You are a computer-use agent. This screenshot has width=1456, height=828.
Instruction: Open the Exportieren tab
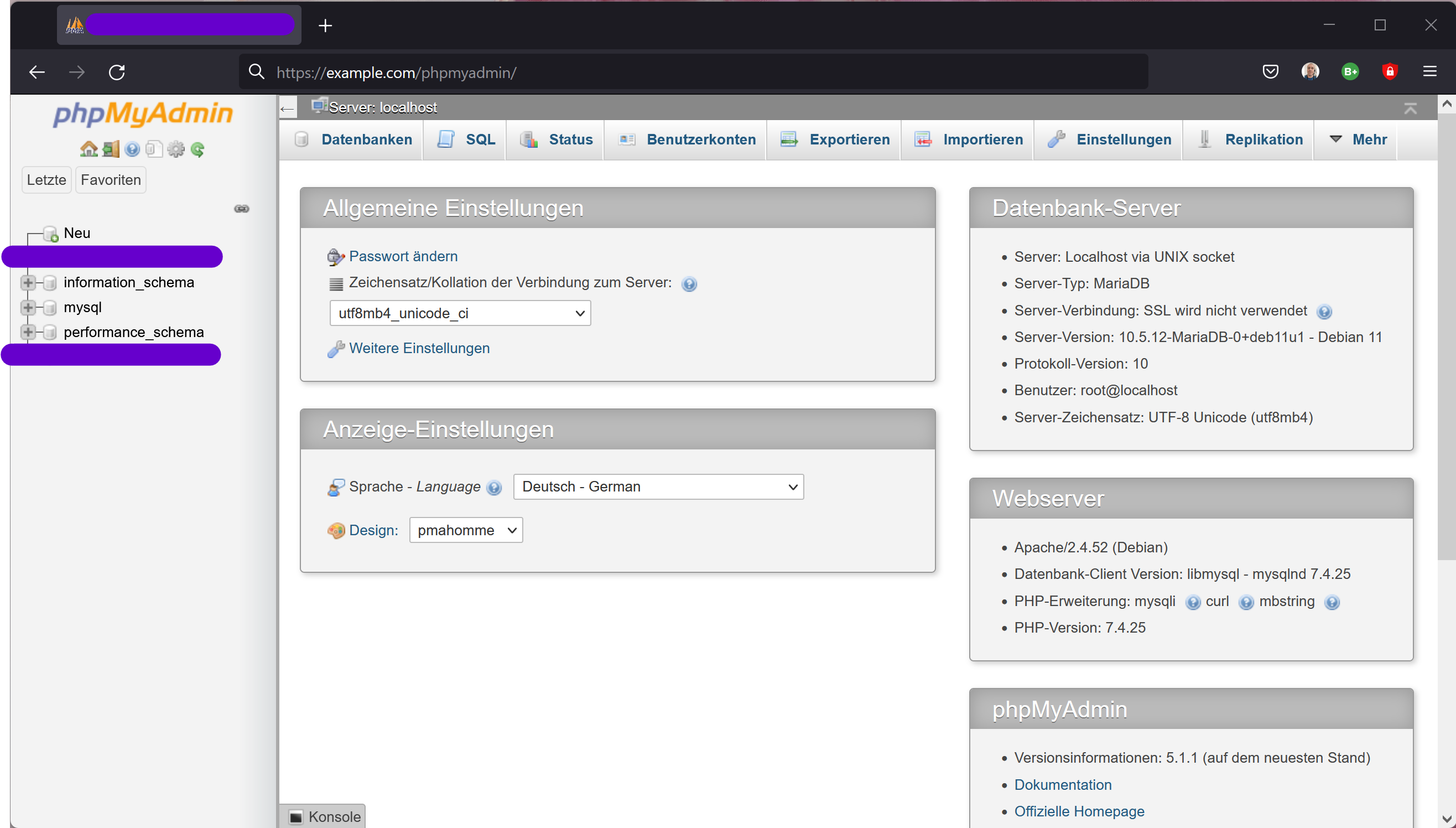pyautogui.click(x=834, y=140)
